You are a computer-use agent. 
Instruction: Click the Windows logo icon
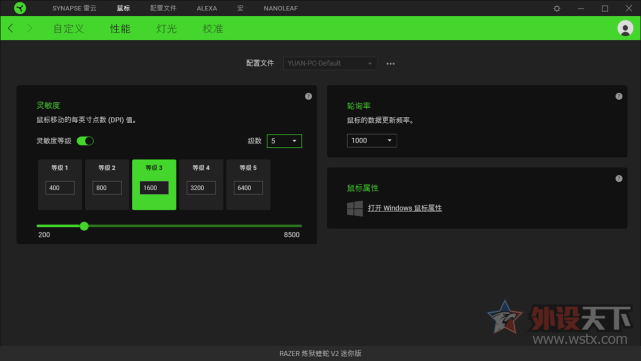(354, 208)
